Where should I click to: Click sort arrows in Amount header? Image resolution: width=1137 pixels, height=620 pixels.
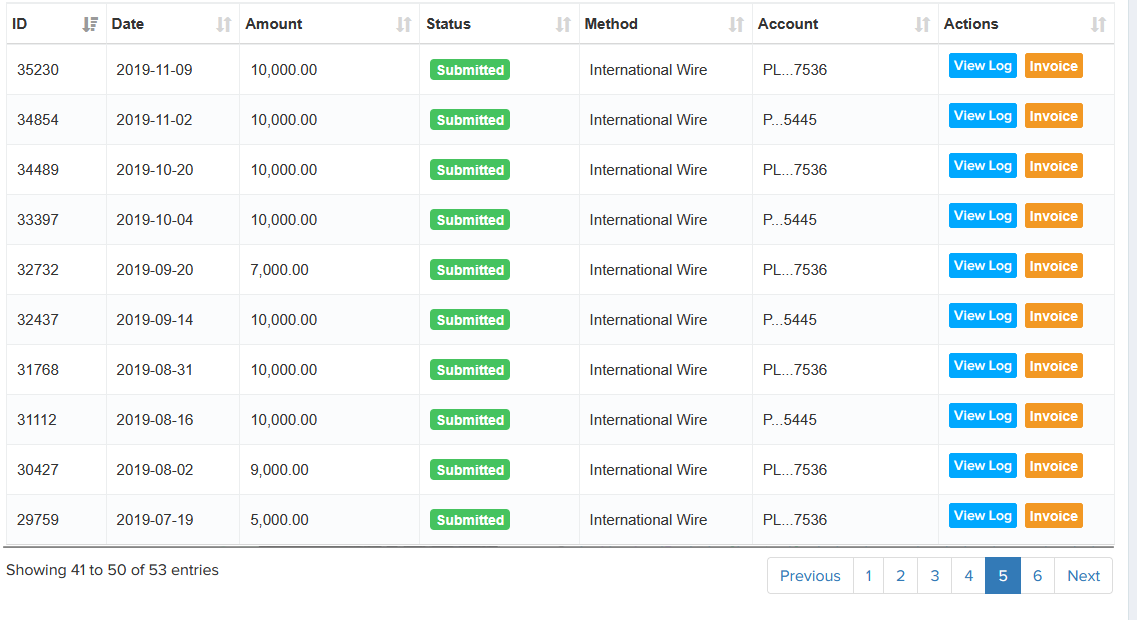pyautogui.click(x=404, y=25)
